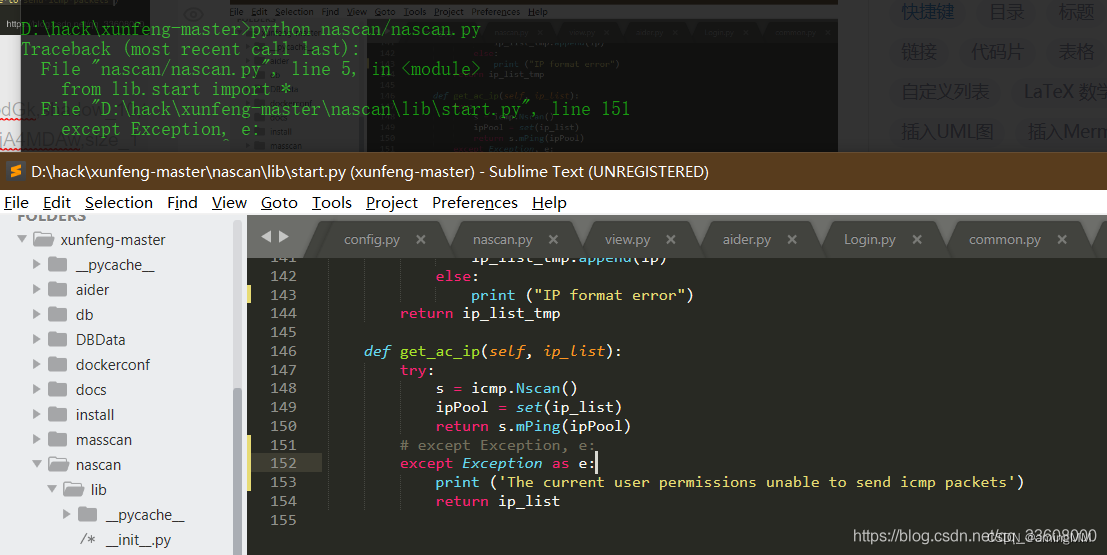Expand the aider folder arrow

[x=37, y=289]
